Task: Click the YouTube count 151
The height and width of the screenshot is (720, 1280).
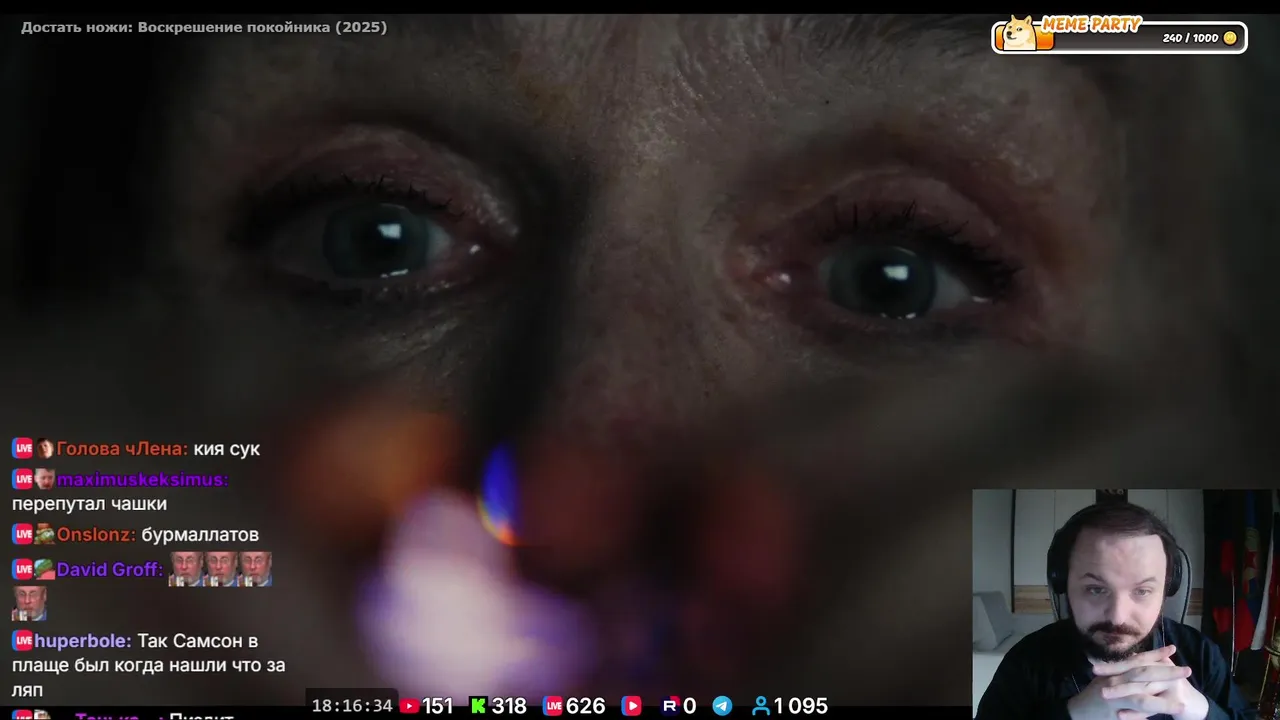Action: [437, 706]
